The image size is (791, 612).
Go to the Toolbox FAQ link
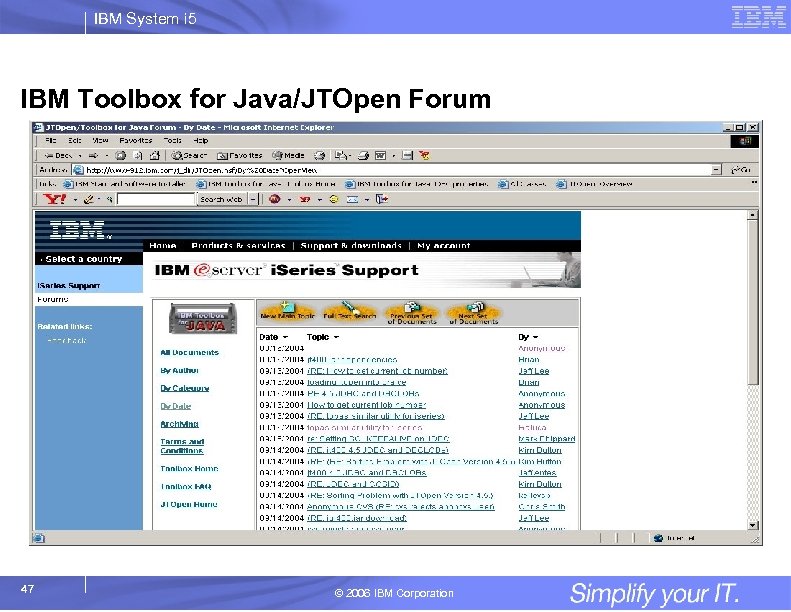pos(186,486)
